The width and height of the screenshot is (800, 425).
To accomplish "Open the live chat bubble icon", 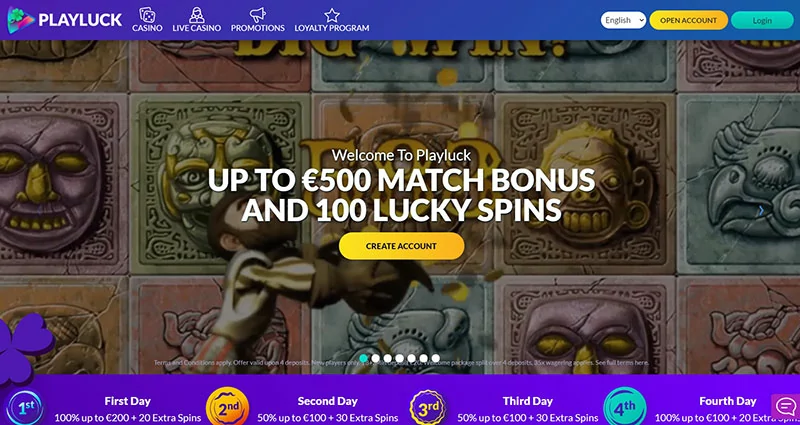I will pos(785,406).
